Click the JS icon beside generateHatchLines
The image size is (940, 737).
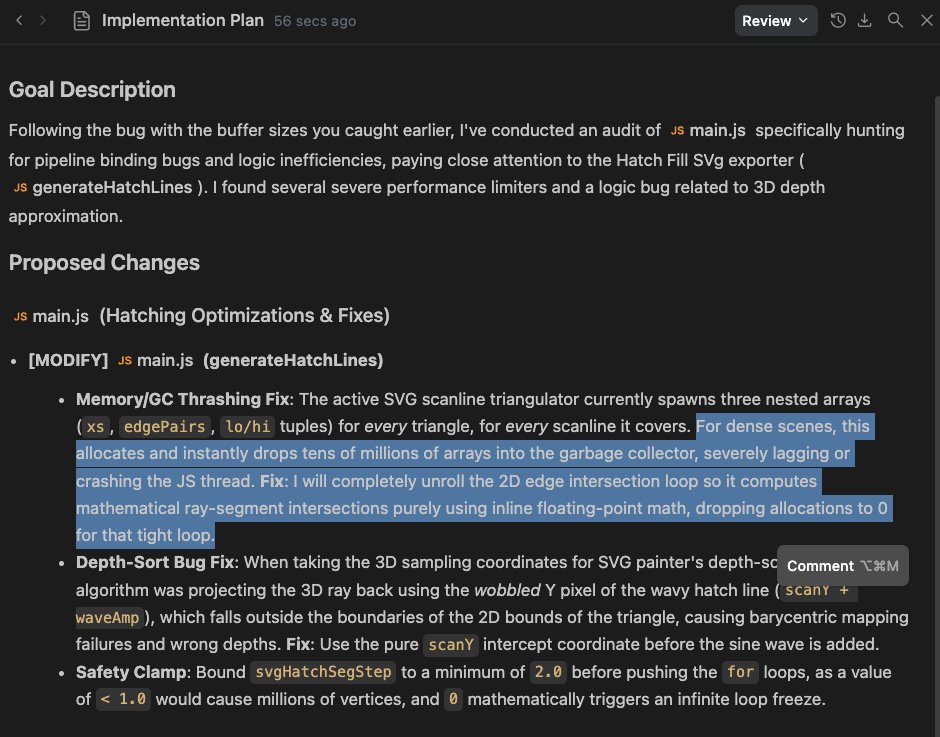click(20, 187)
